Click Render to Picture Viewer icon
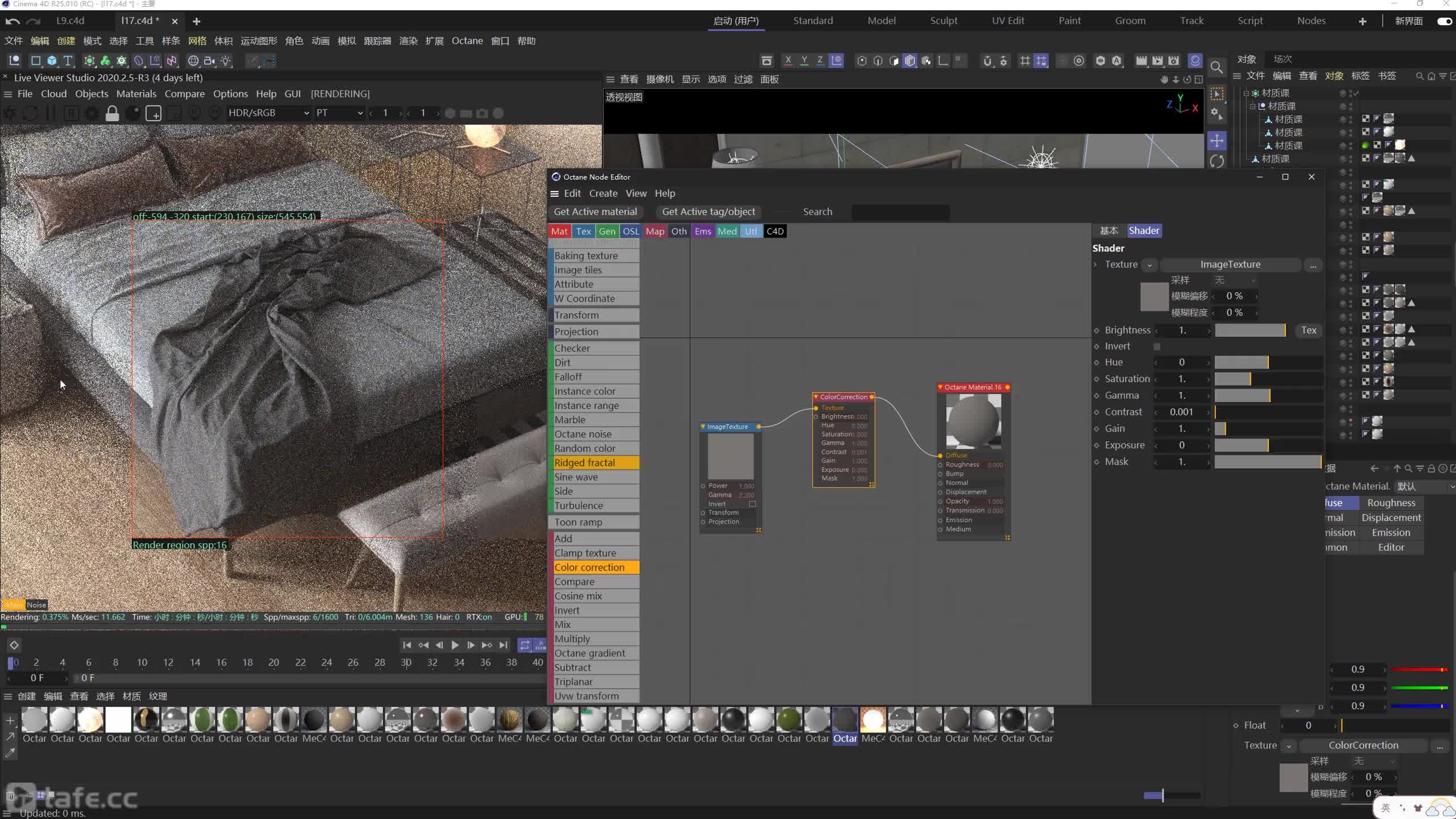1456x819 pixels. click(1157, 60)
